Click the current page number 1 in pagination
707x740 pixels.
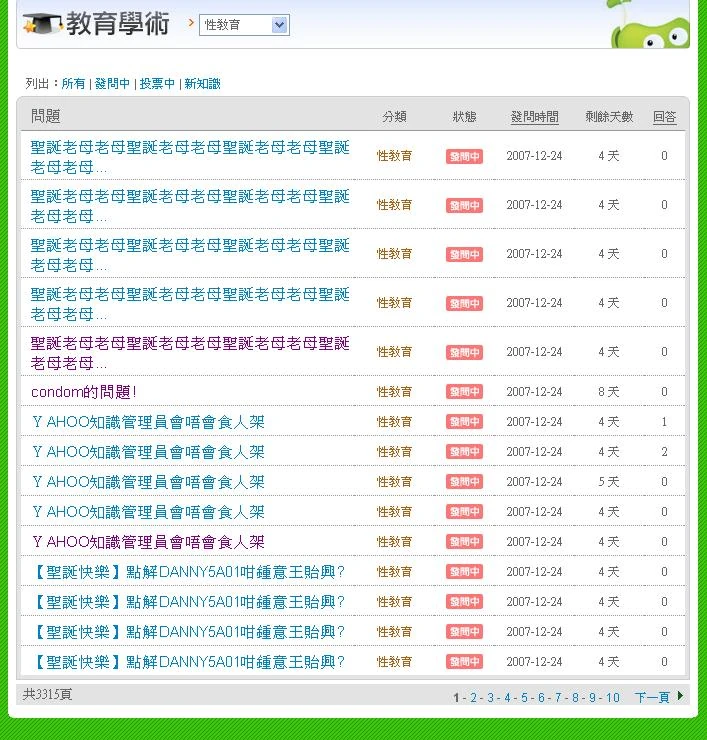456,698
